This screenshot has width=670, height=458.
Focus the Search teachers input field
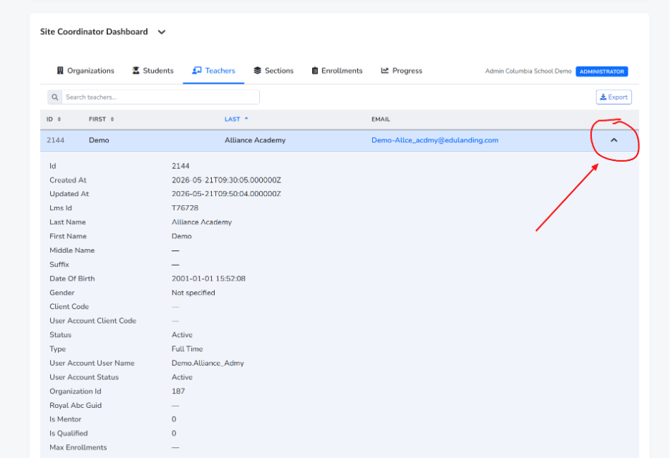[161, 97]
